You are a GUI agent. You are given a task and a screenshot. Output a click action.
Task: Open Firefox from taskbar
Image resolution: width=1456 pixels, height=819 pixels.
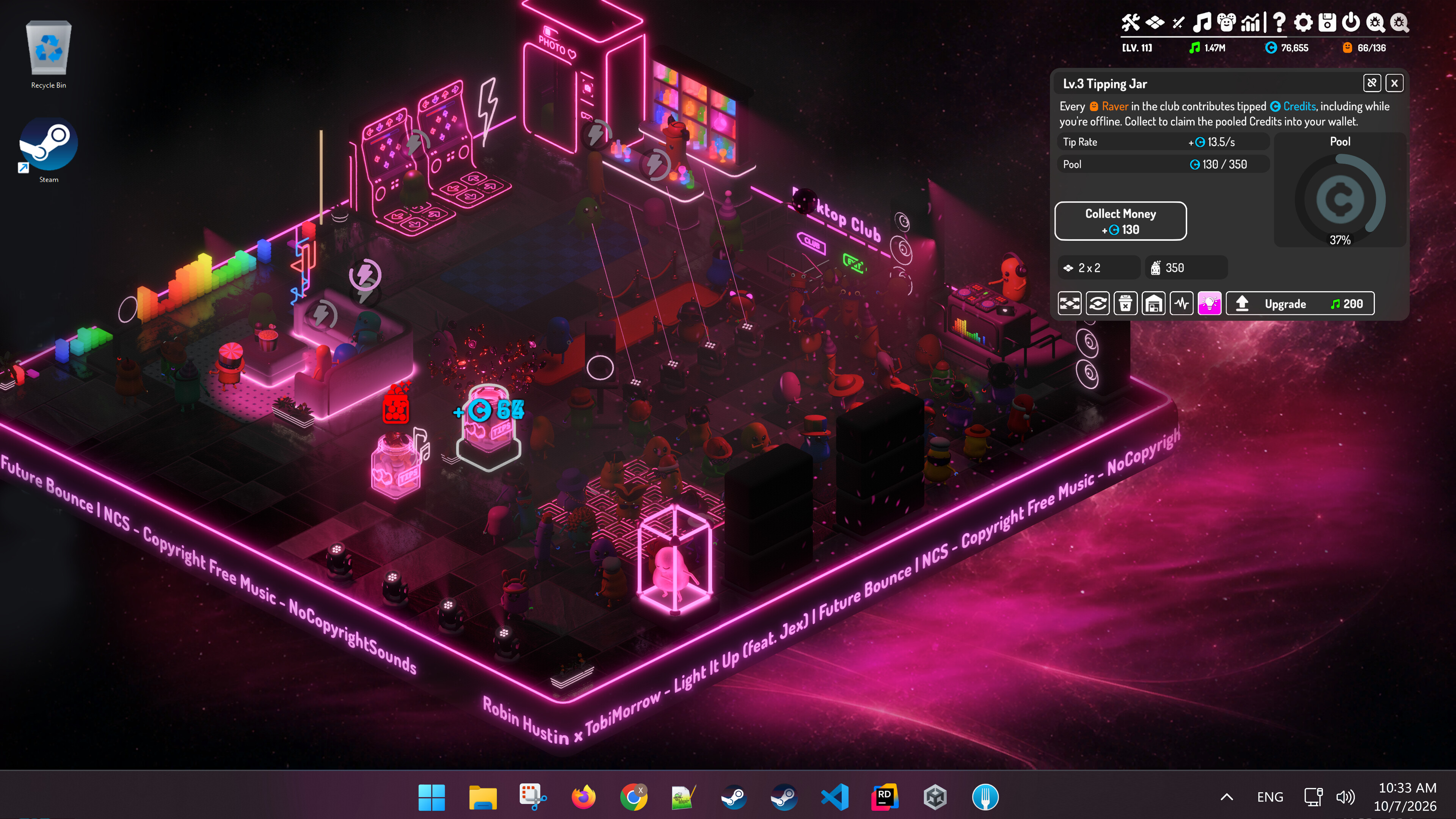(x=583, y=797)
